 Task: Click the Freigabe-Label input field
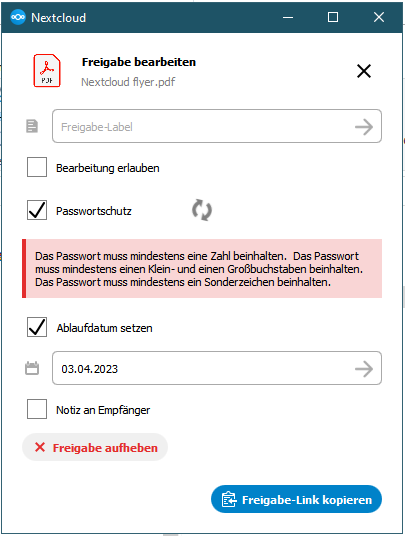pyautogui.click(x=217, y=126)
